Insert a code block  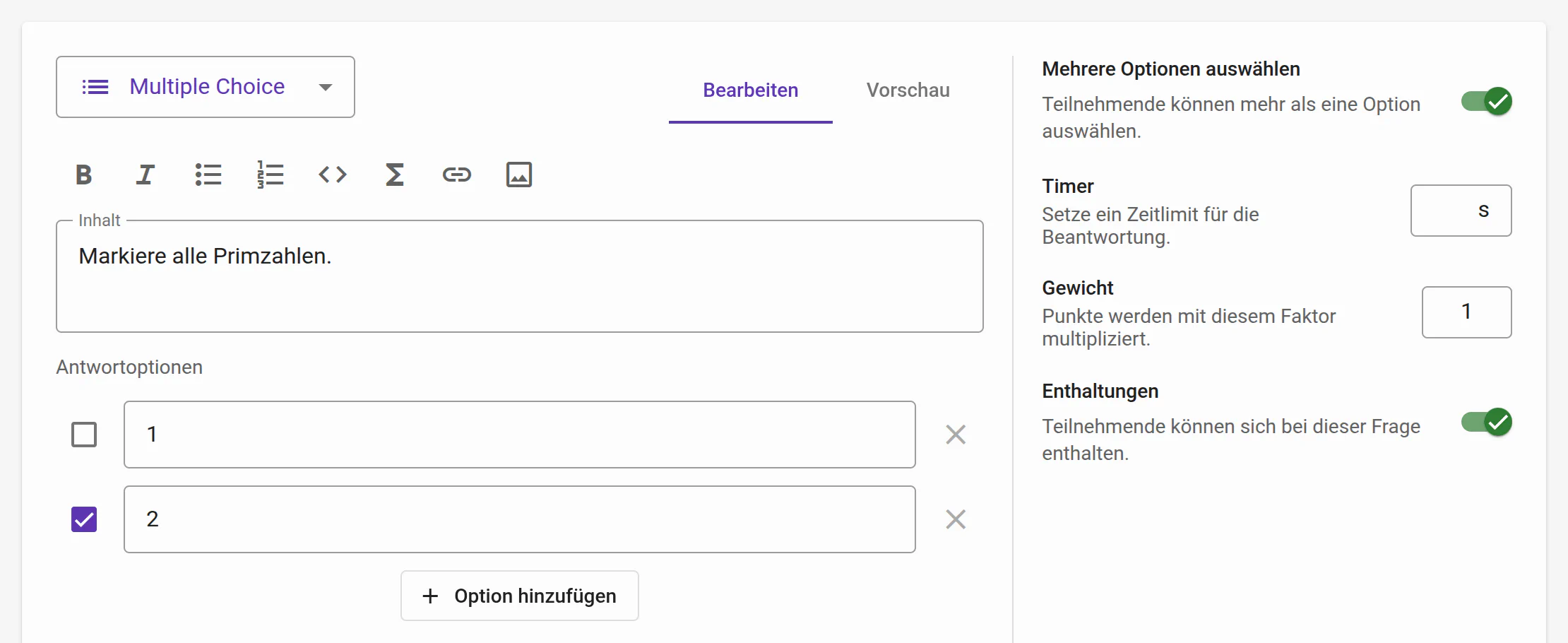tap(333, 175)
